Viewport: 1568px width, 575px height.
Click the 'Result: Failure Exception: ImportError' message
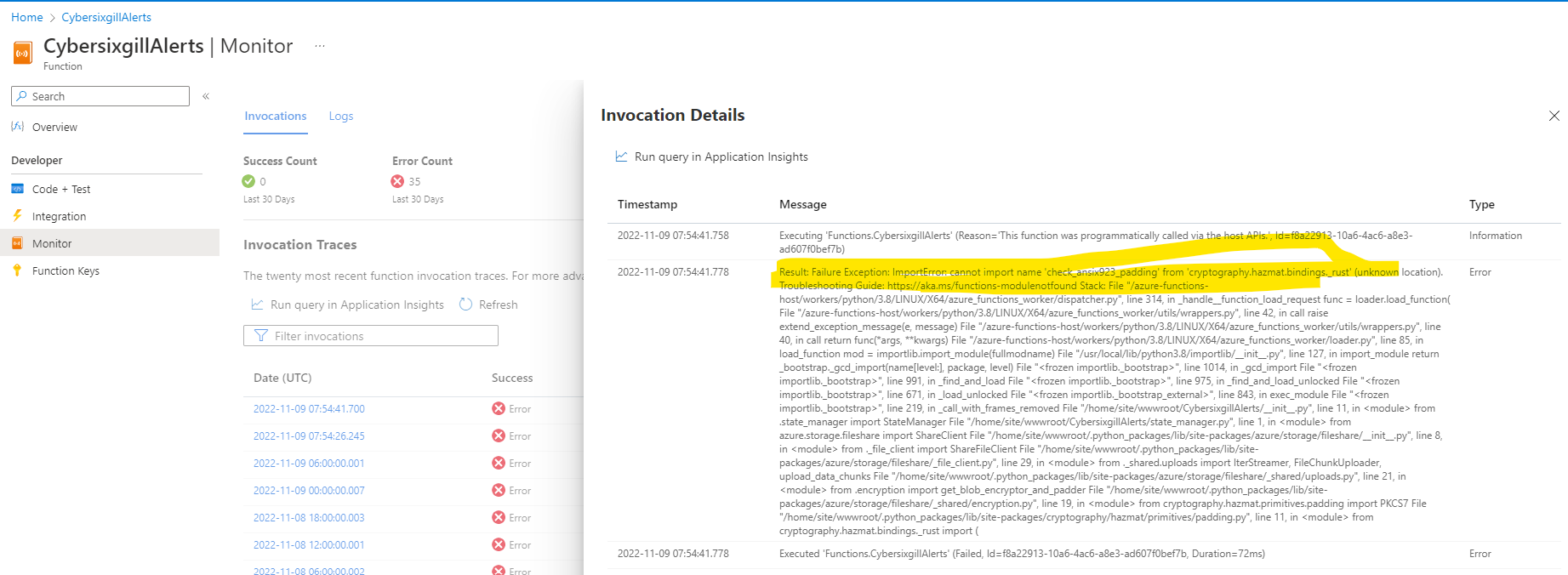tap(1115, 401)
